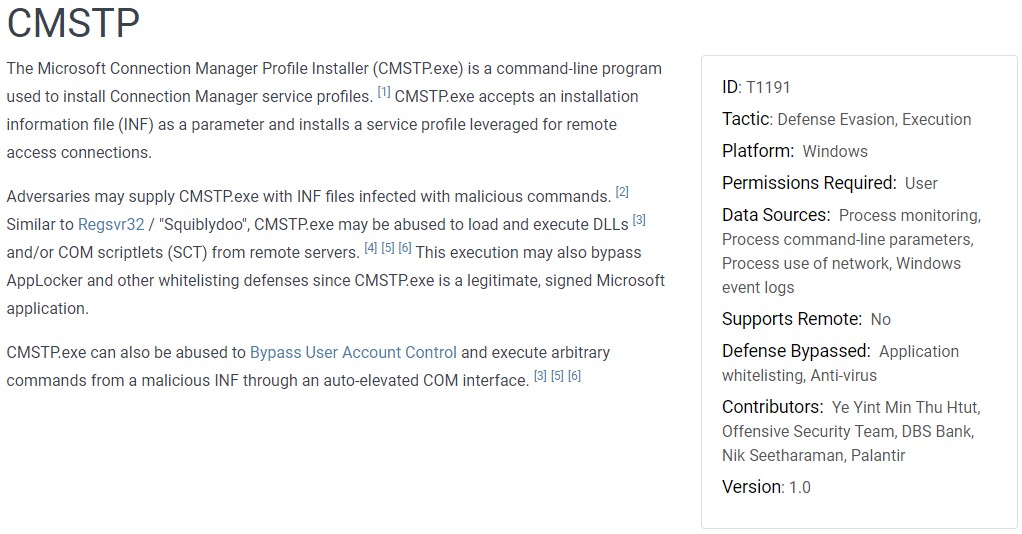This screenshot has height=534, width=1022.
Task: Click citation [1] after 'service profiles'
Action: click(384, 93)
